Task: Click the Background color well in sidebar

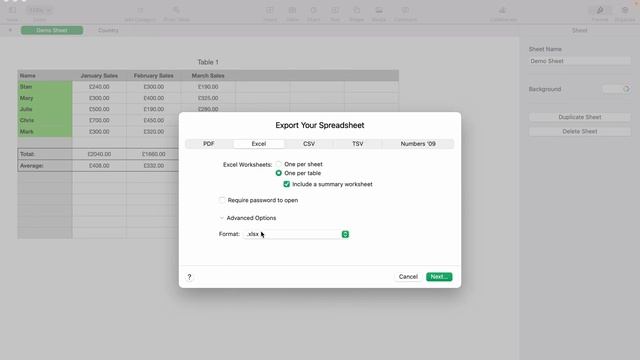Action: 617,89
